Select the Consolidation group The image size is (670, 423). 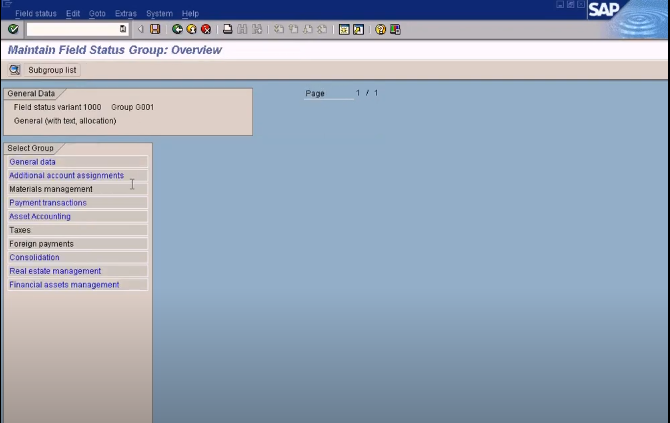[x=77, y=257]
